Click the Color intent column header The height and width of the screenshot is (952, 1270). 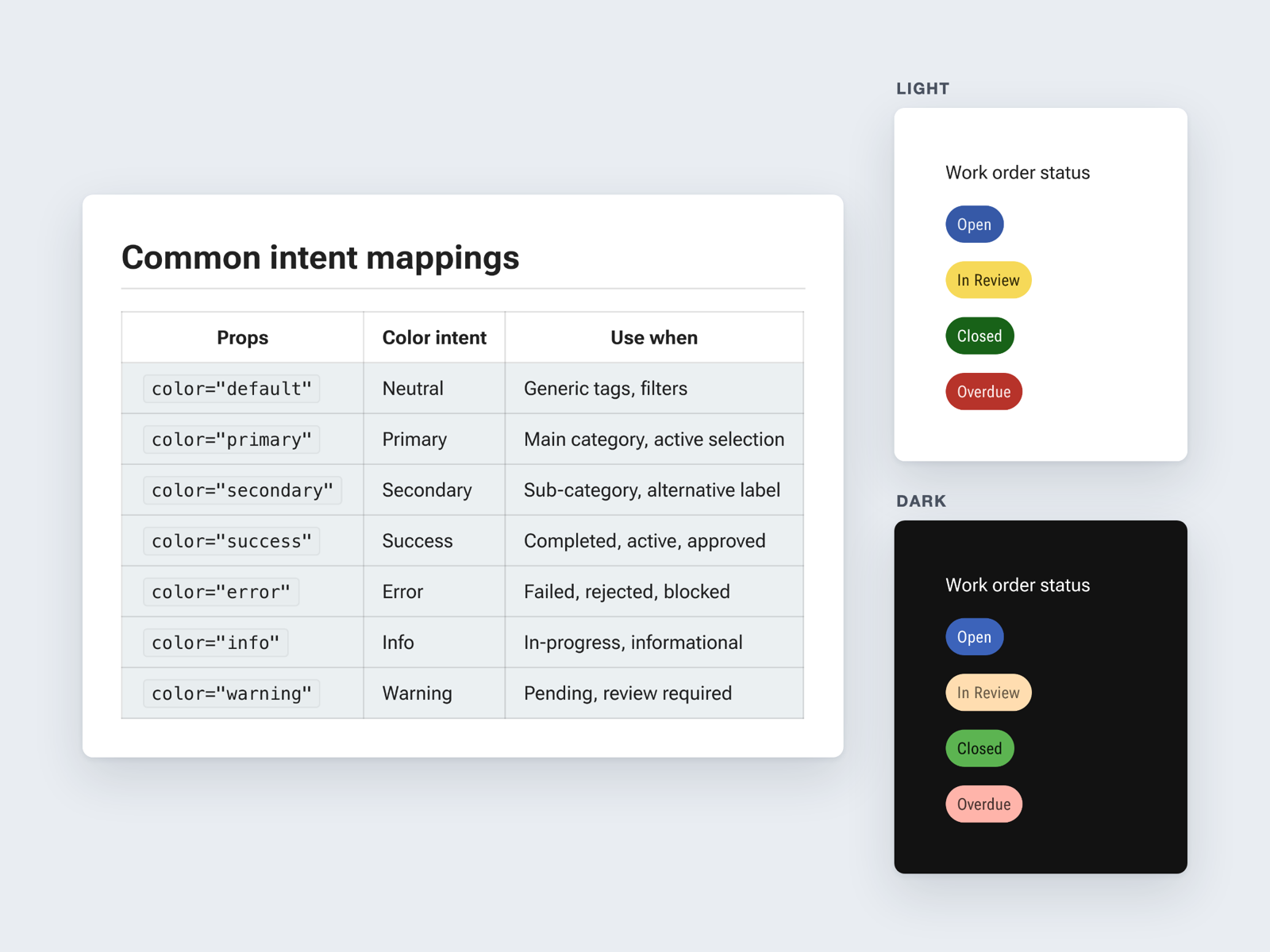coord(434,338)
